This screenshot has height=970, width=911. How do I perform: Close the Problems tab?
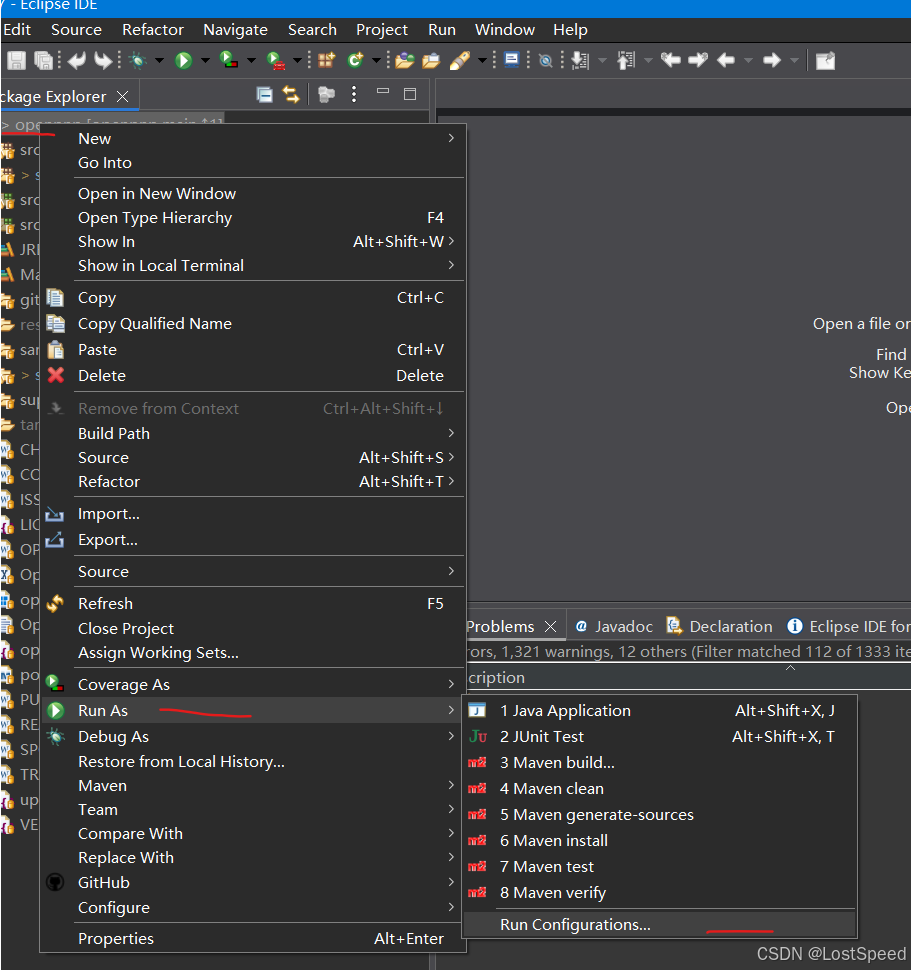coord(550,627)
